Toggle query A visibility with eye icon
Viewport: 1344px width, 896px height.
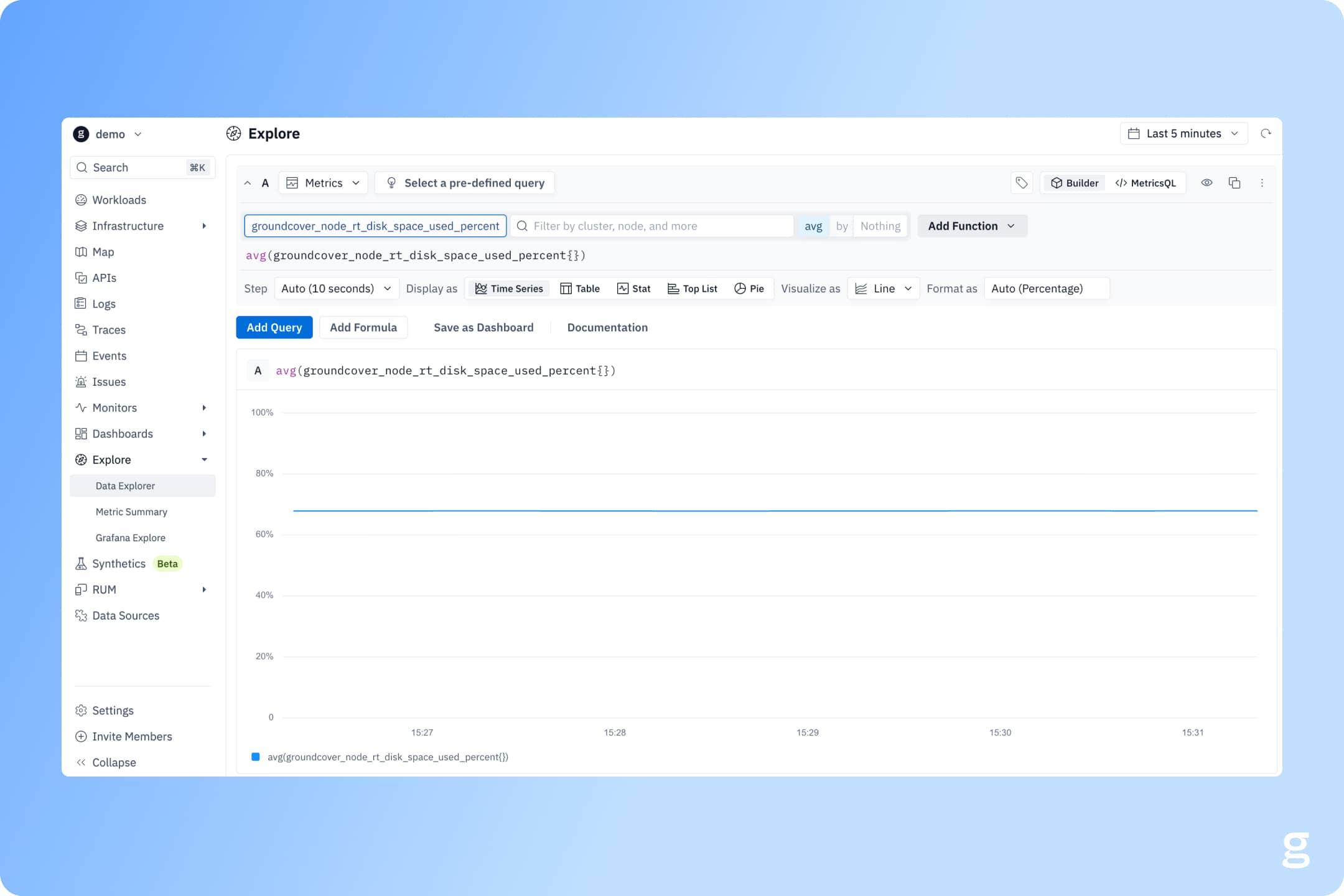pyautogui.click(x=1206, y=183)
